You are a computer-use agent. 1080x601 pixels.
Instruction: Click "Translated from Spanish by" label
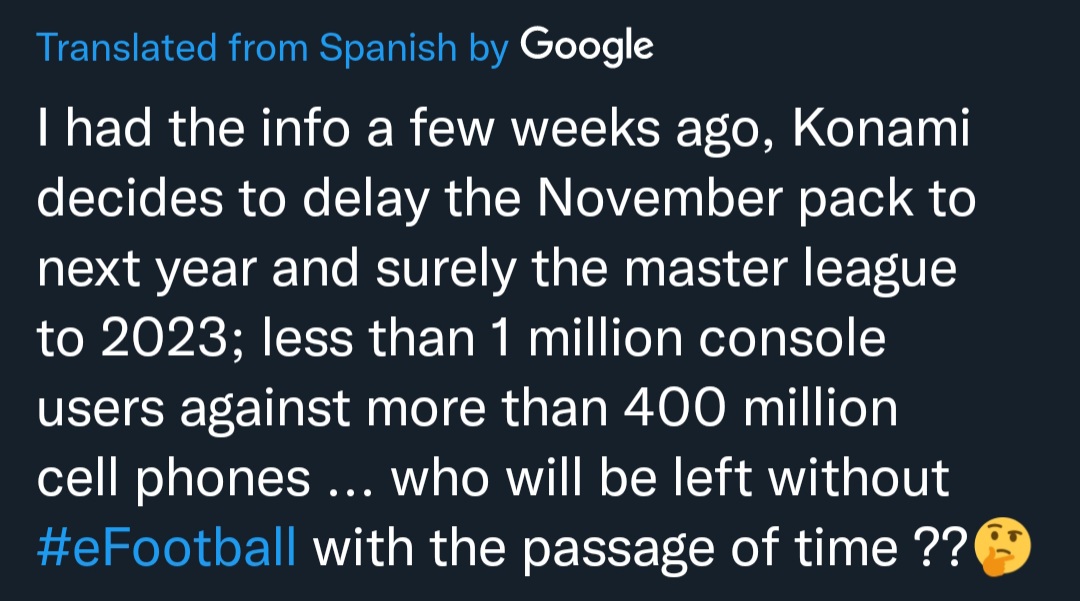[272, 47]
